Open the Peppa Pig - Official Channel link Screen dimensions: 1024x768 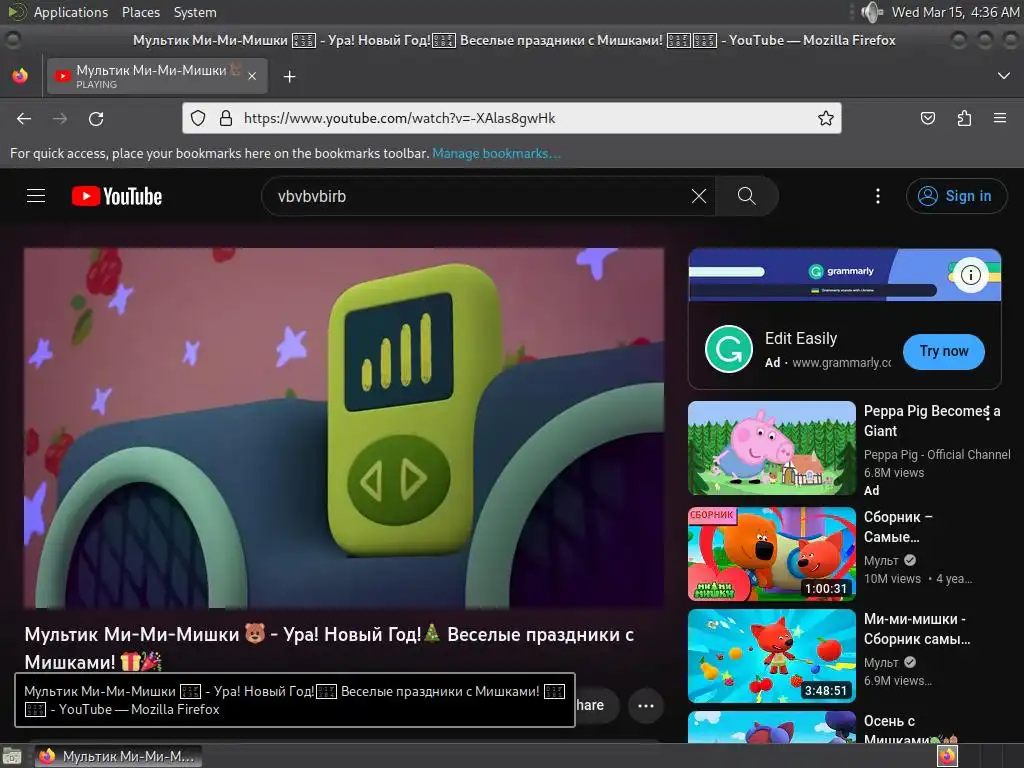(x=937, y=455)
